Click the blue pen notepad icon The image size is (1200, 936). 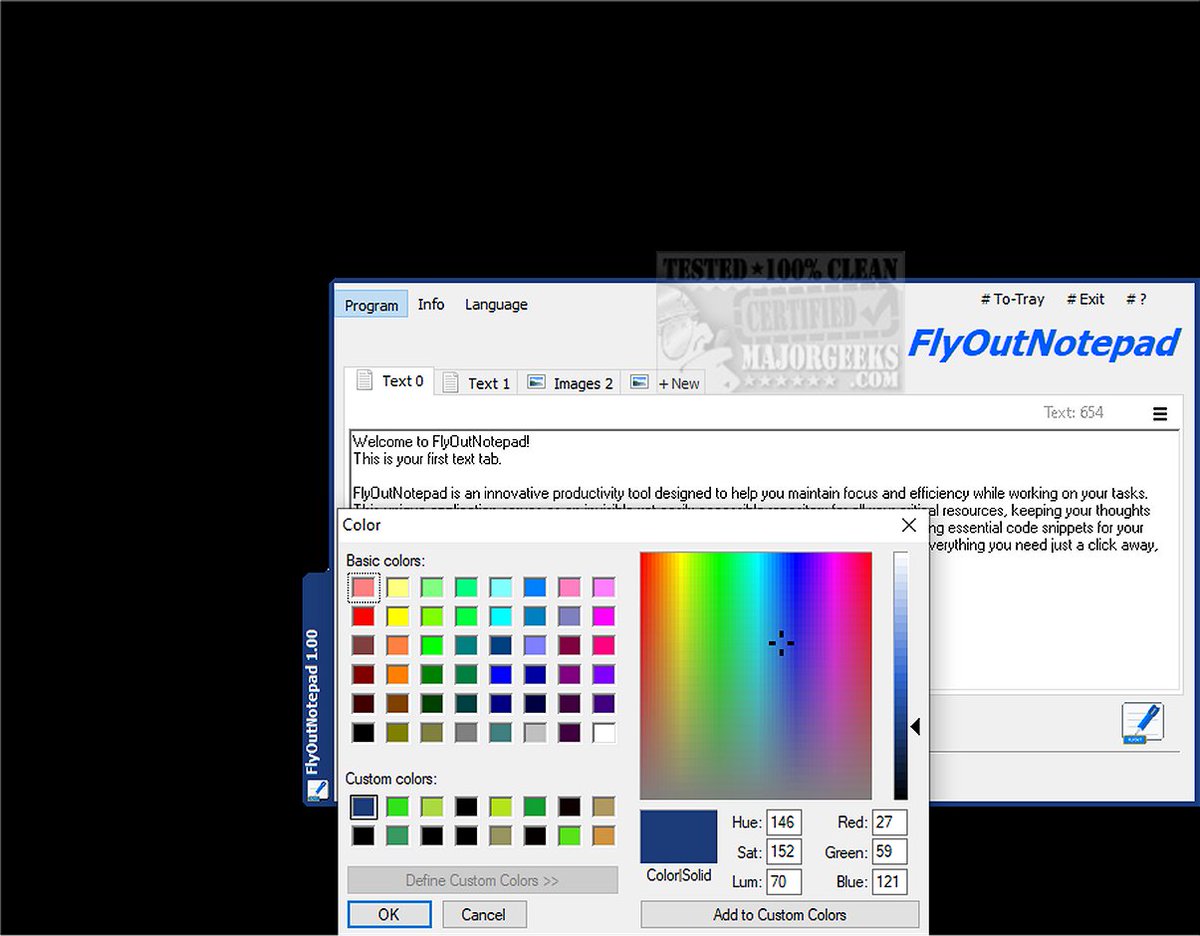[1142, 723]
